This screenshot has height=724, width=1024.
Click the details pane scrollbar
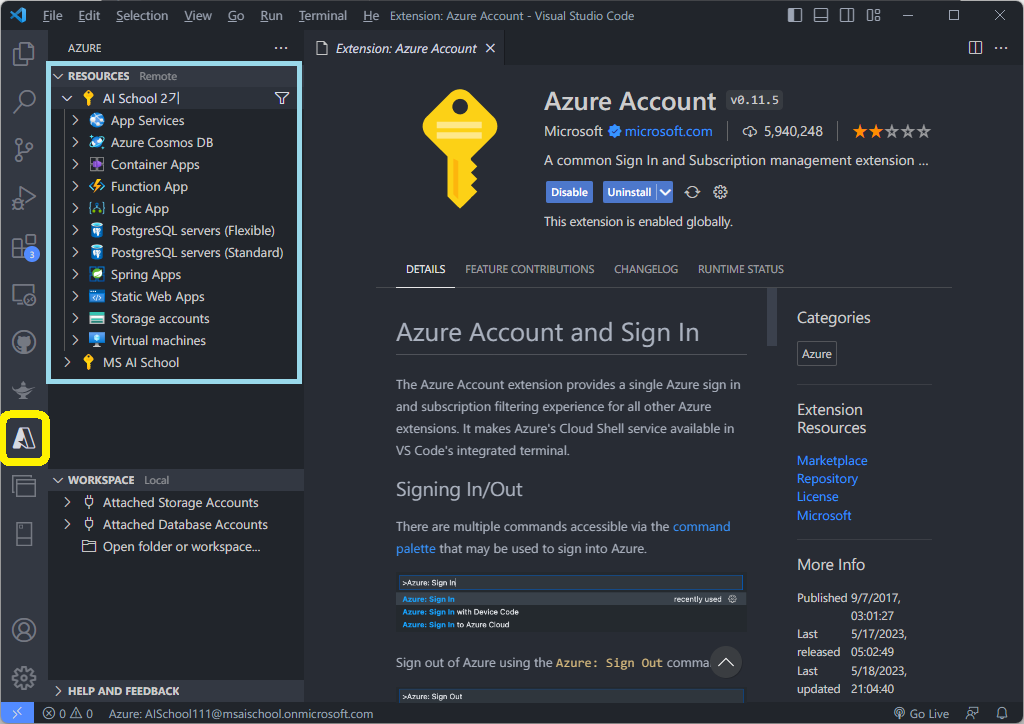click(771, 317)
